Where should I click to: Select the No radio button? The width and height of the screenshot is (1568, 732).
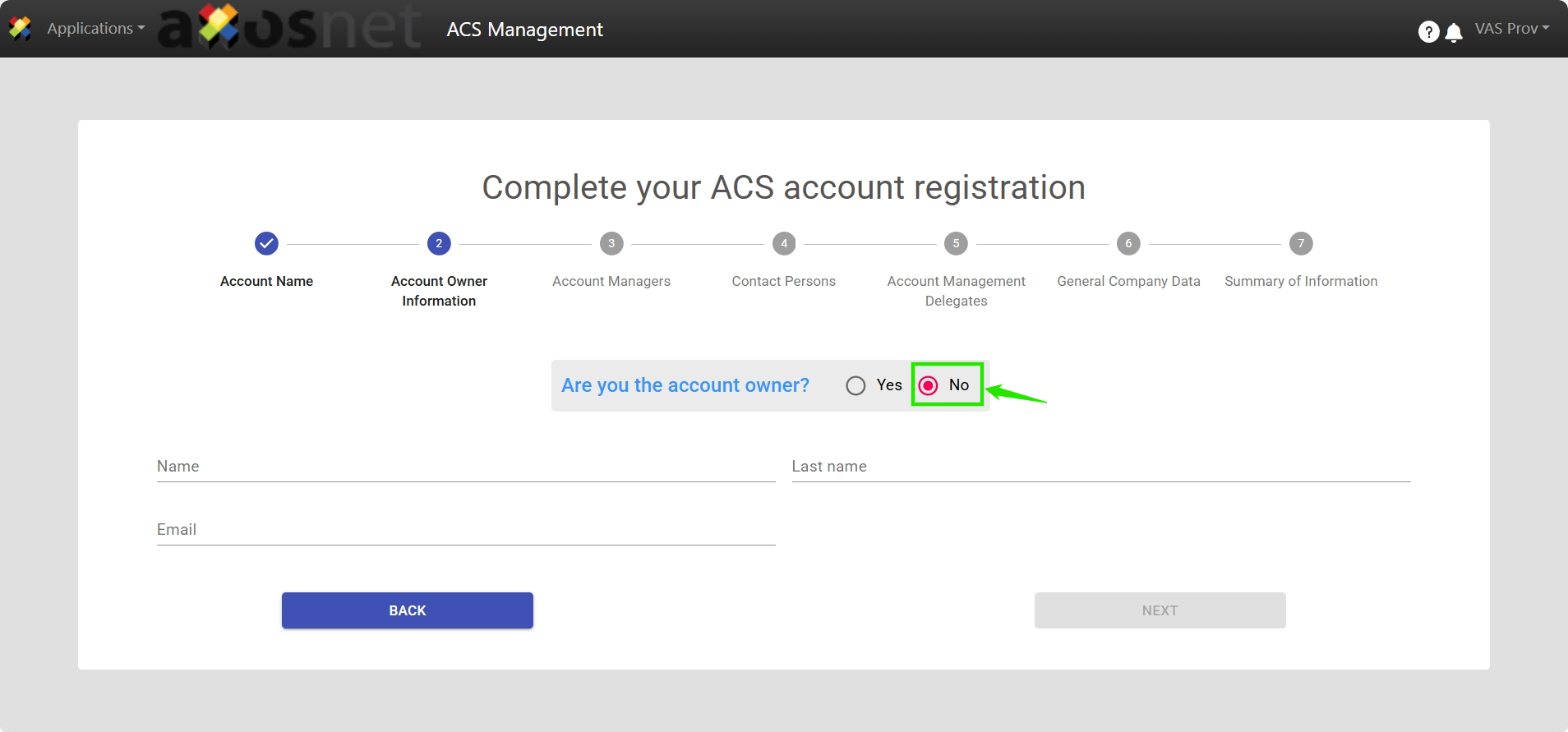pyautogui.click(x=928, y=385)
